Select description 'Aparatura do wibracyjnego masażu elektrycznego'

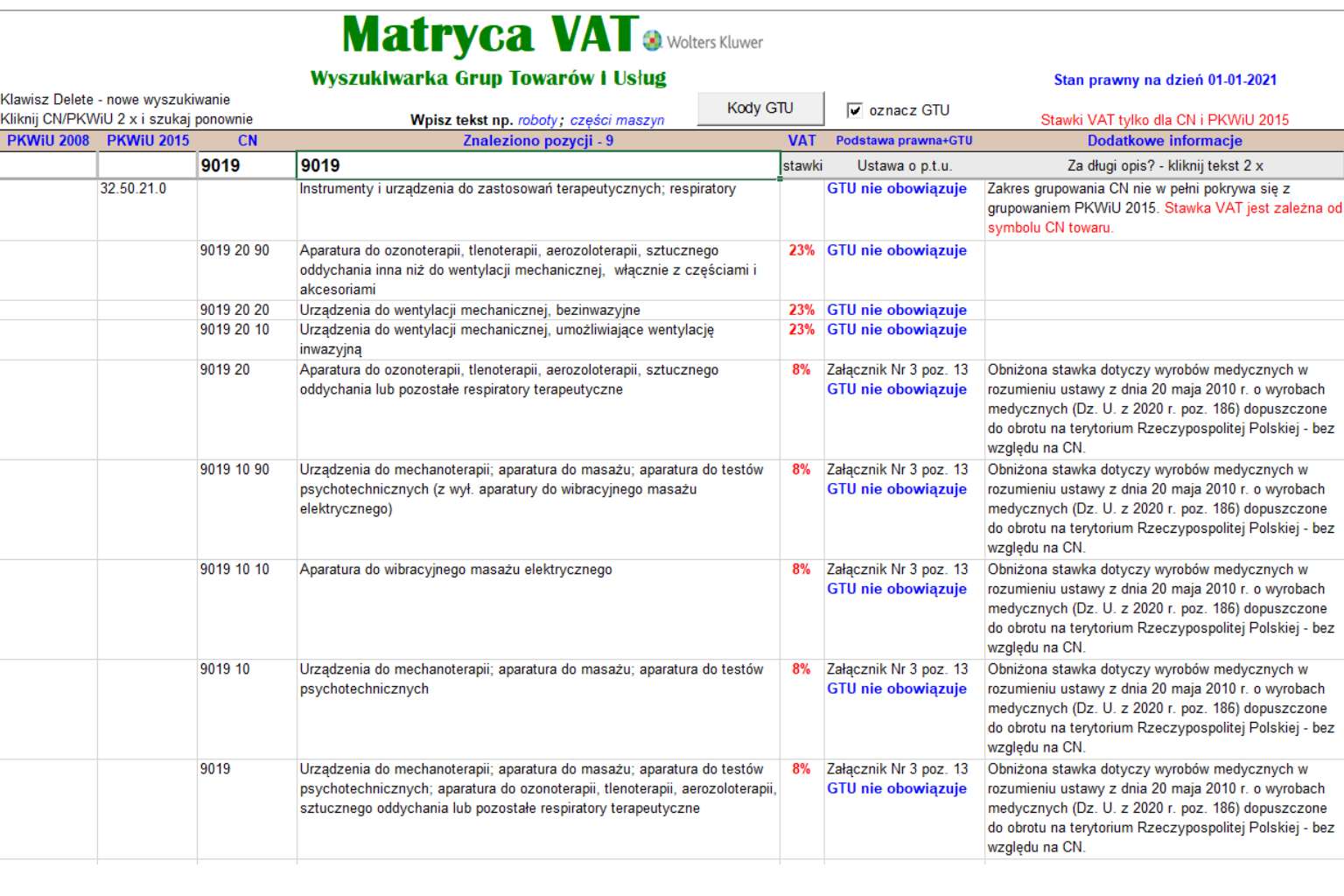(x=456, y=570)
